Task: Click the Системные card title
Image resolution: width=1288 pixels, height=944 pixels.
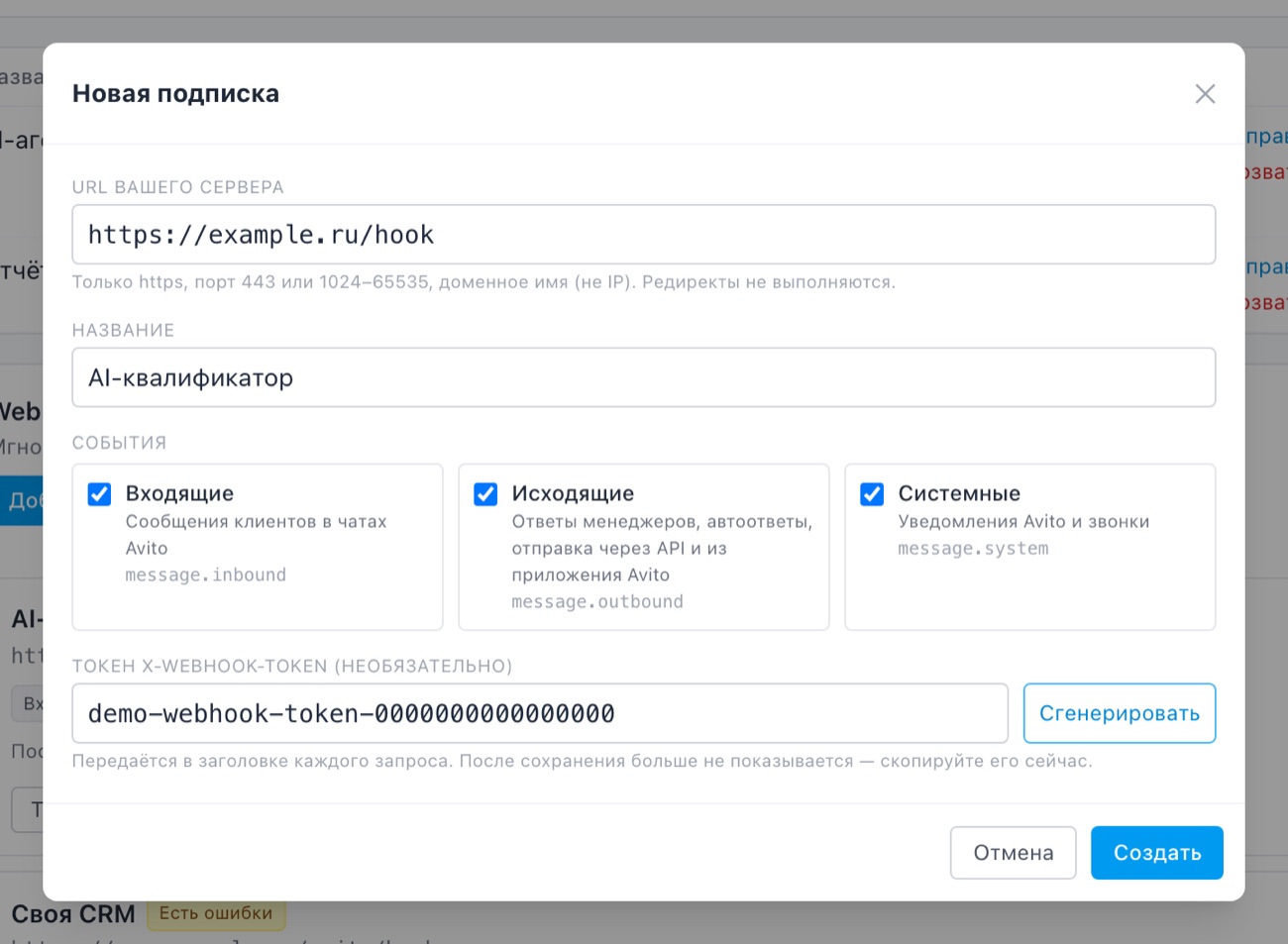Action: click(x=959, y=493)
